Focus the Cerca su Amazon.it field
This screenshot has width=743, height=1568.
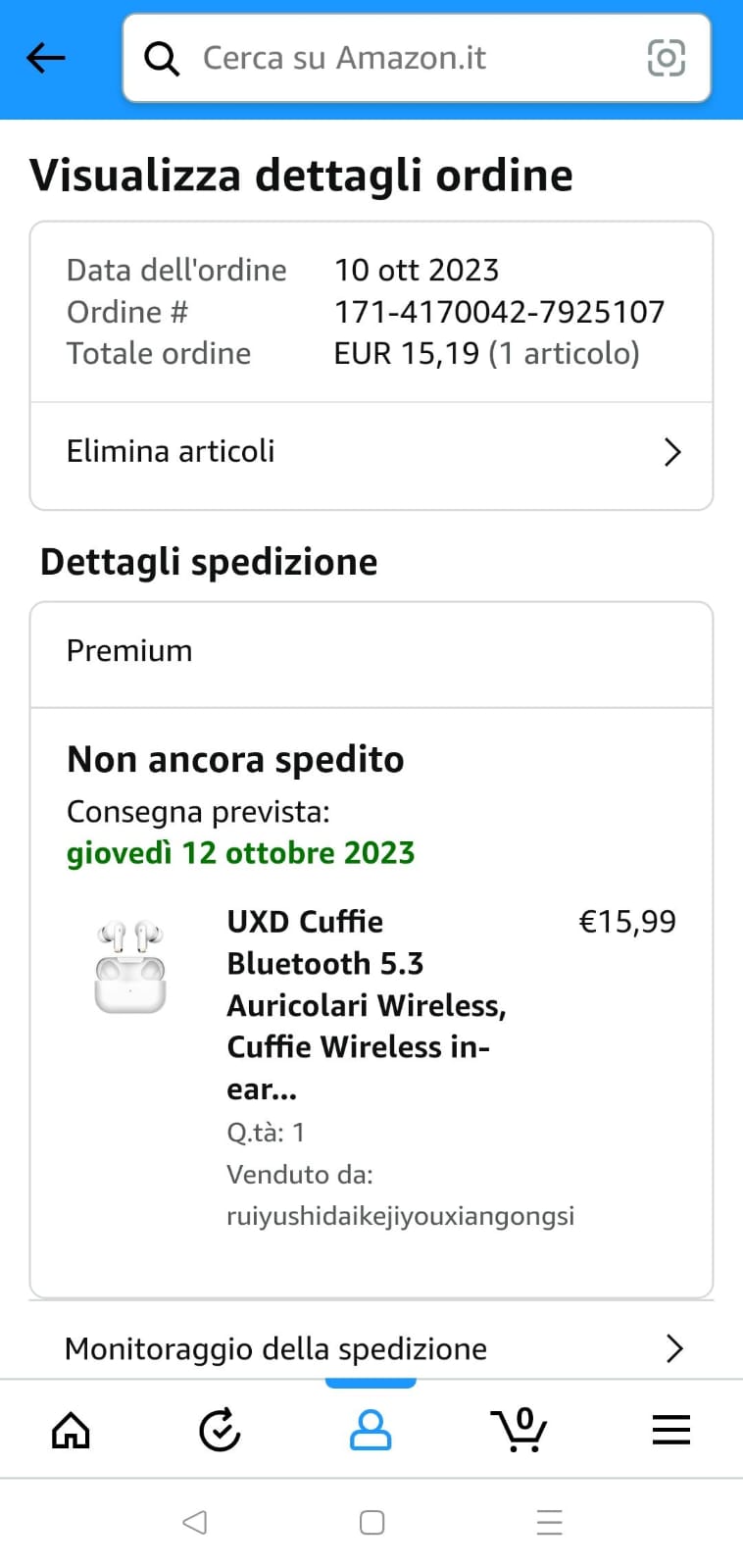[417, 58]
